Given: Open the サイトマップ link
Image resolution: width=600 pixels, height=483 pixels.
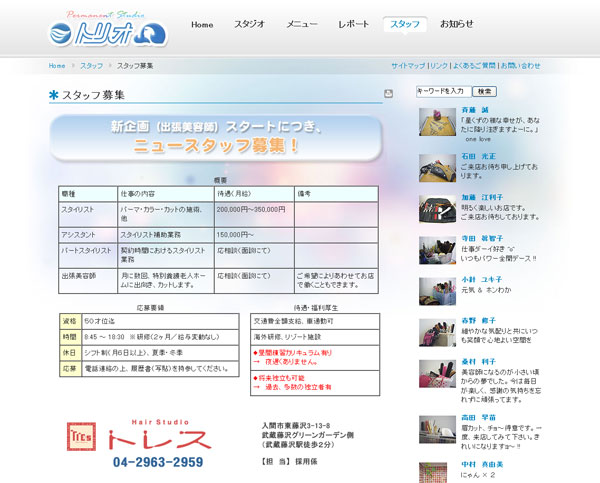Looking at the screenshot, I should pyautogui.click(x=408, y=66).
